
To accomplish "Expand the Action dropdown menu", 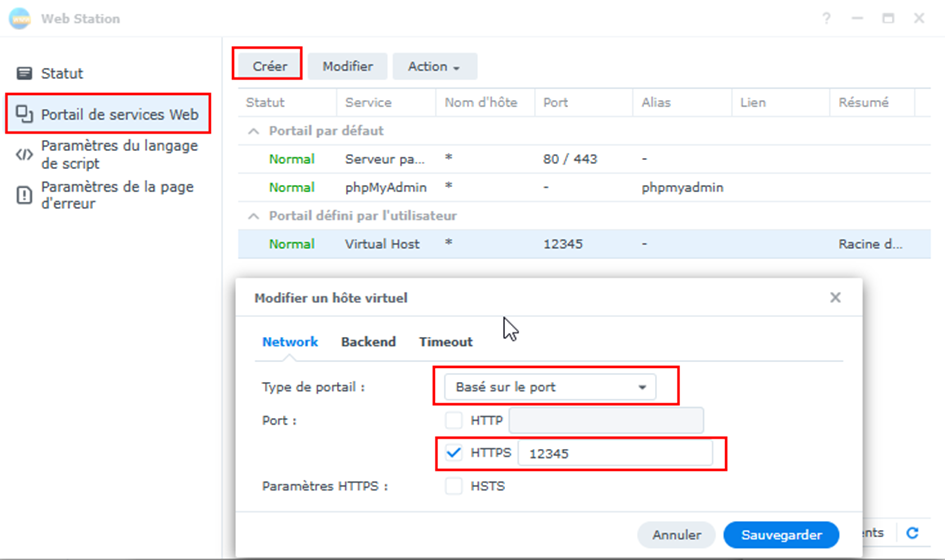I will click(434, 67).
